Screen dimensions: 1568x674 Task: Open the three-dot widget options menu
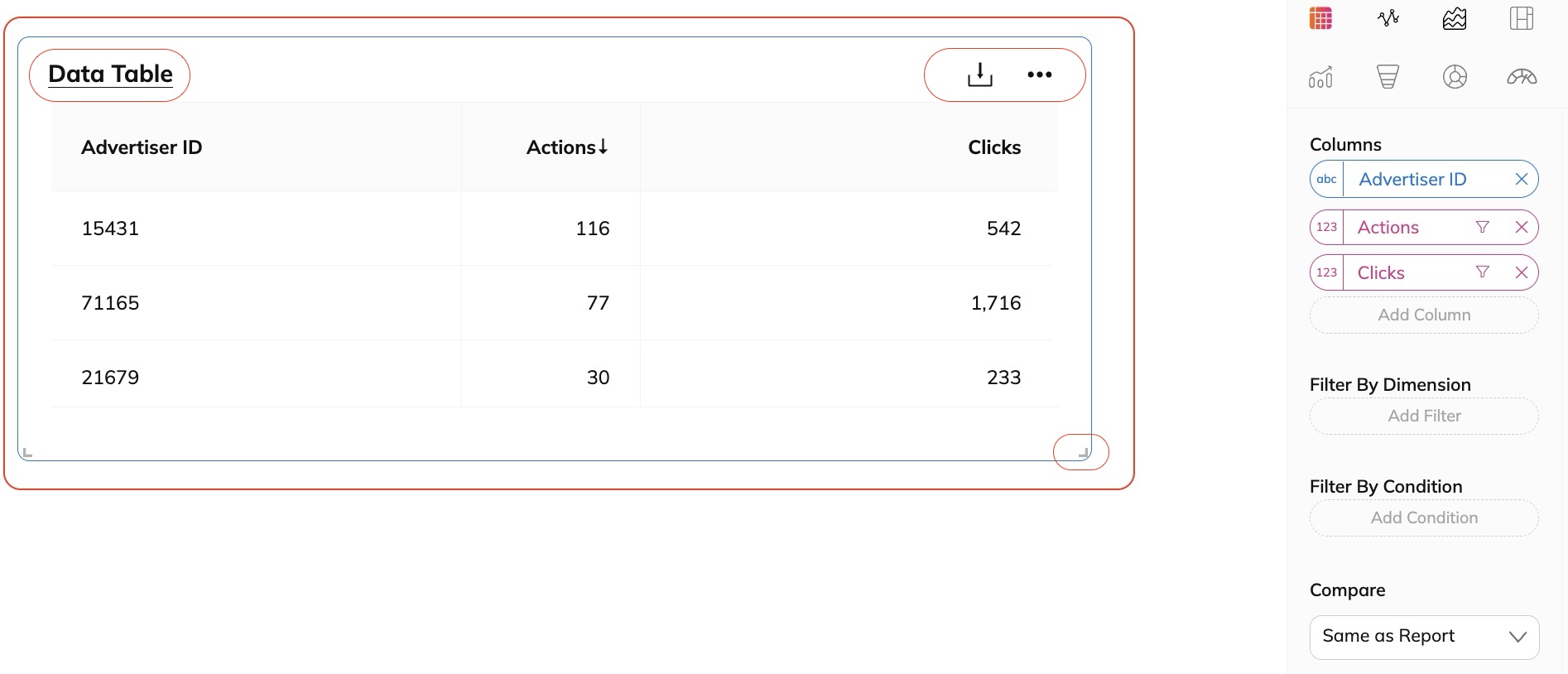pyautogui.click(x=1040, y=75)
